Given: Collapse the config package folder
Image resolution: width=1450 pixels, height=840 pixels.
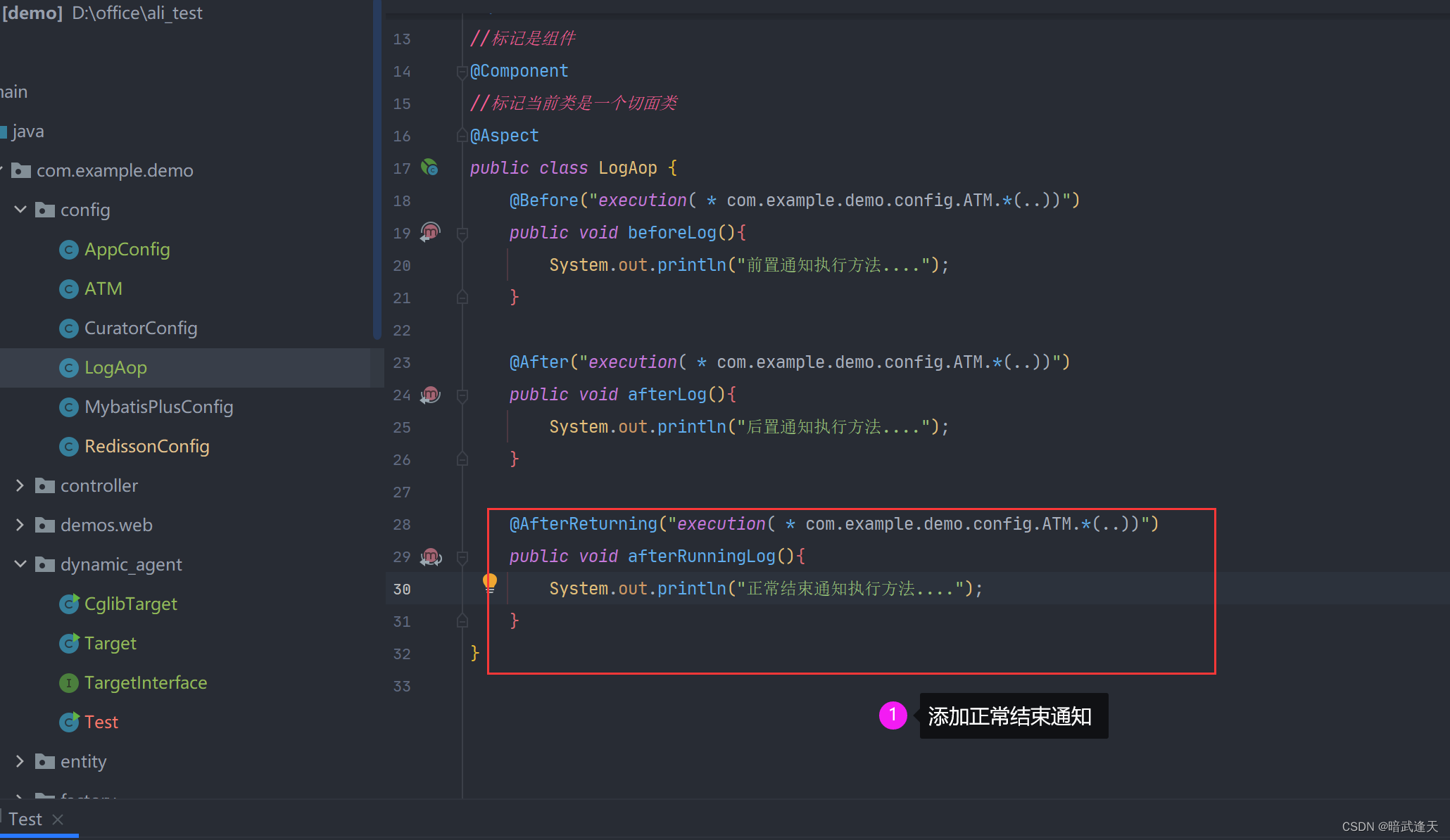Looking at the screenshot, I should [20, 210].
